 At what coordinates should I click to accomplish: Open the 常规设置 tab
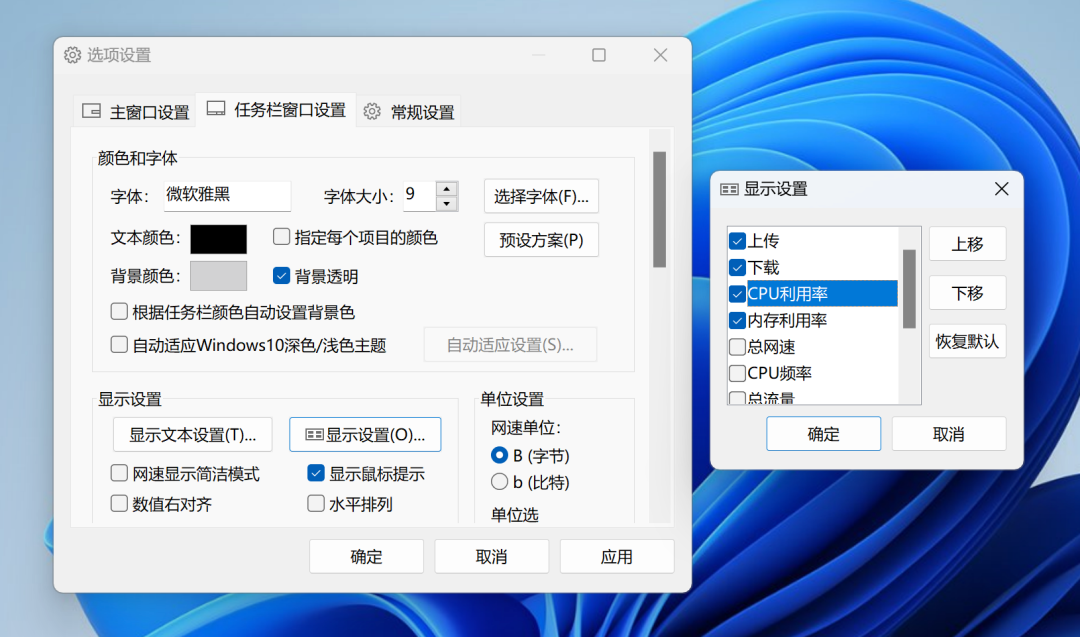(408, 112)
